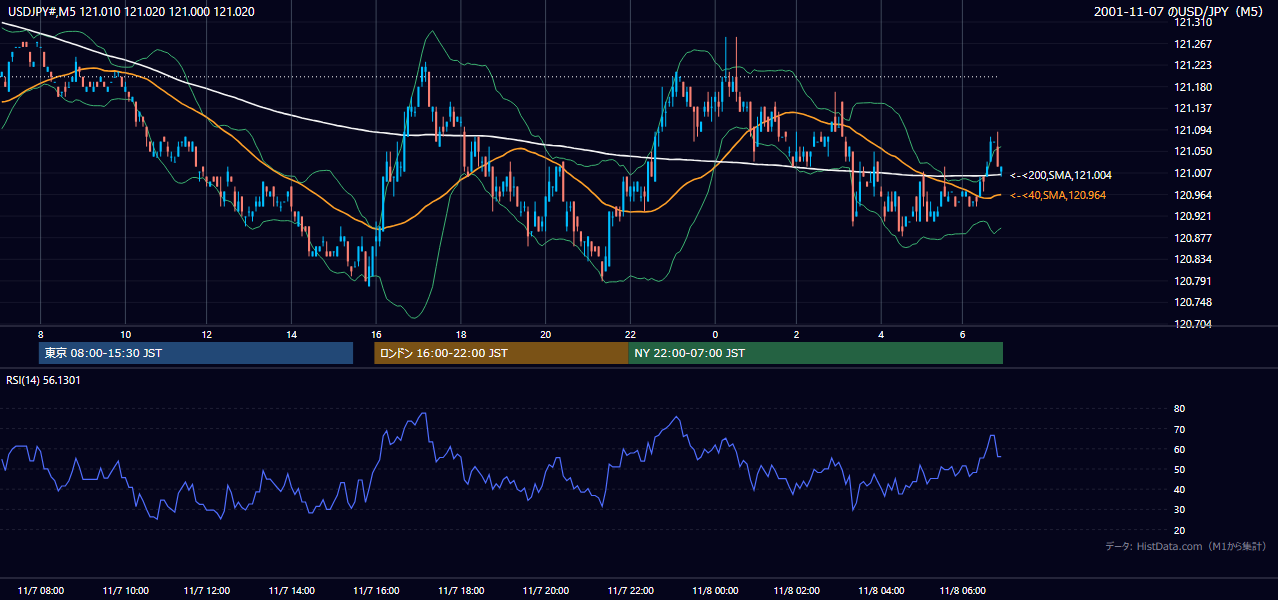
Task: Click price axis value 121.223
Action: pos(1192,65)
